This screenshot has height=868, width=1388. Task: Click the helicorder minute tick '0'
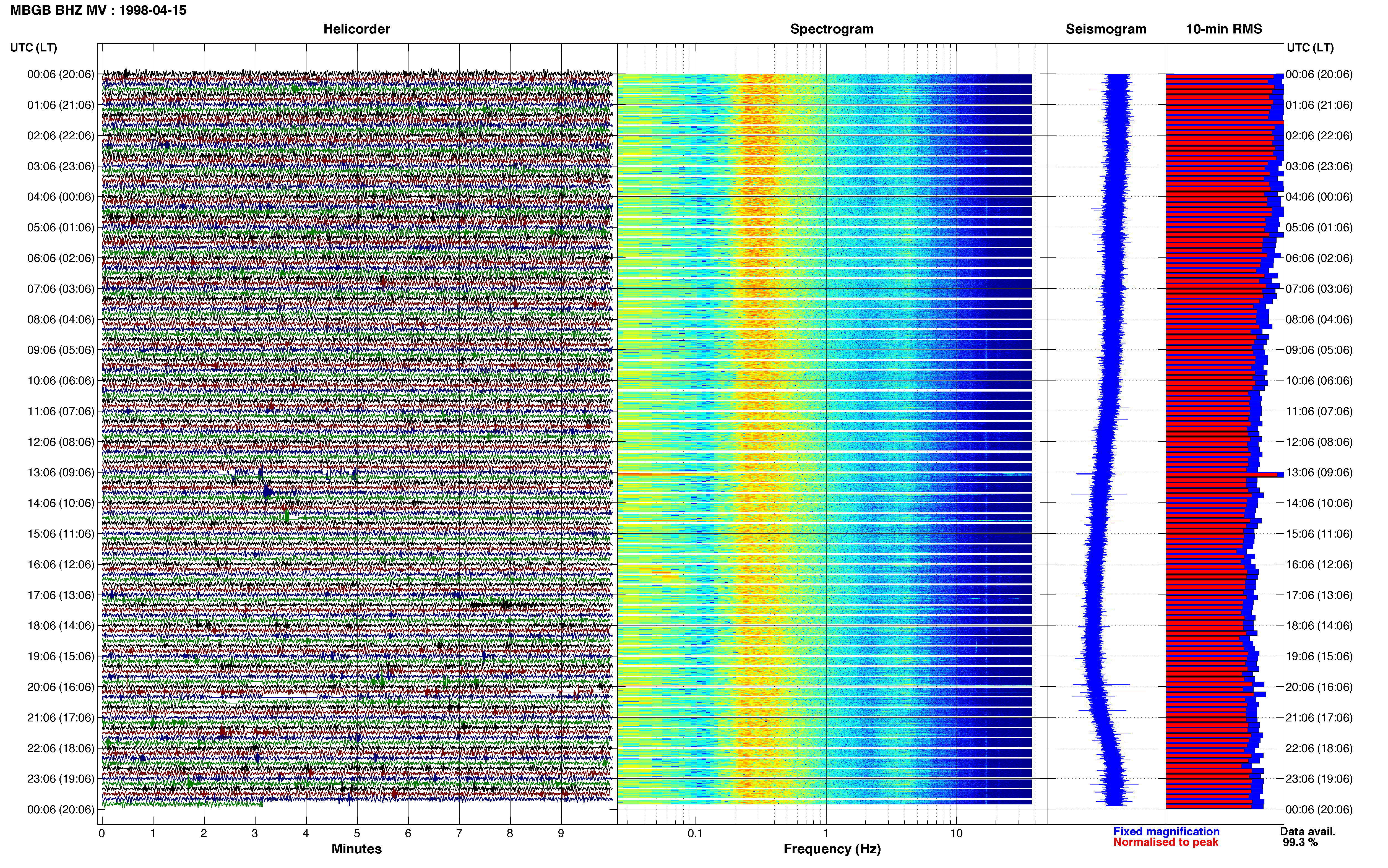coord(101,833)
